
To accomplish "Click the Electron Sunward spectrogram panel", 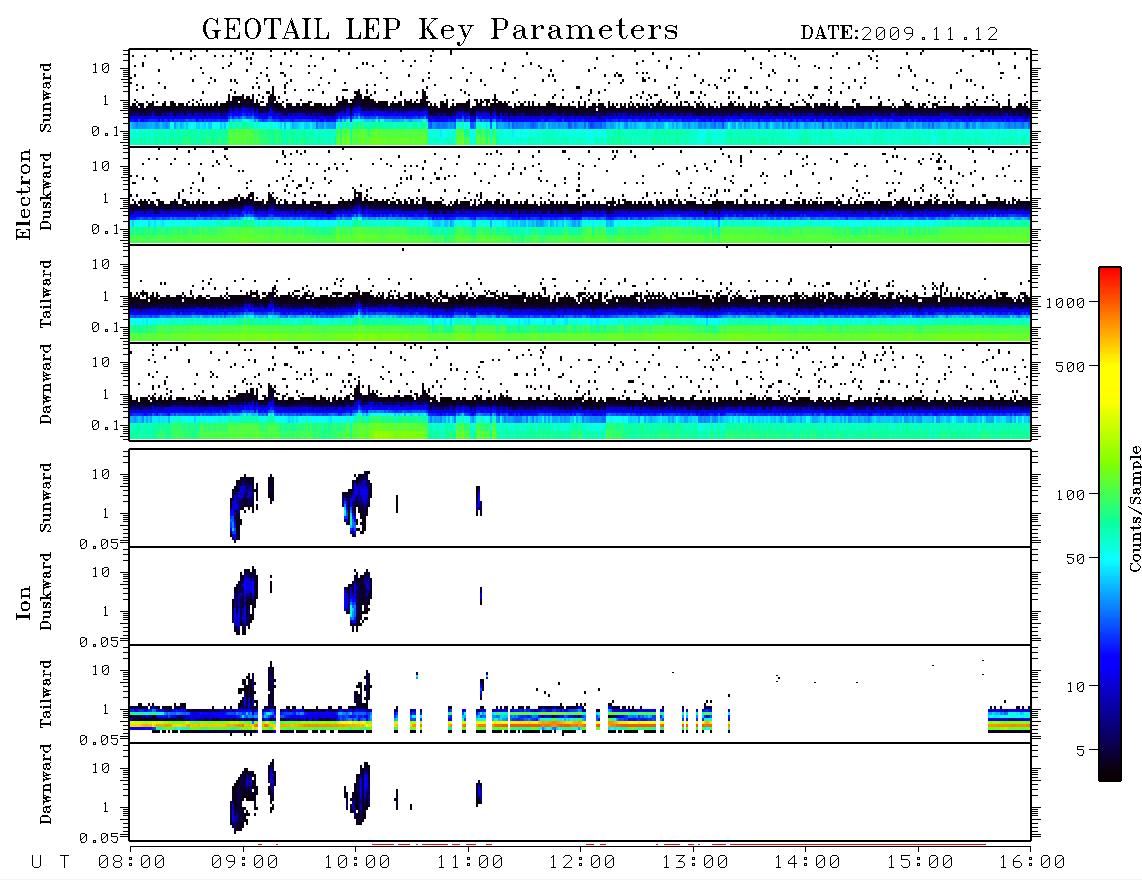I will (x=580, y=98).
